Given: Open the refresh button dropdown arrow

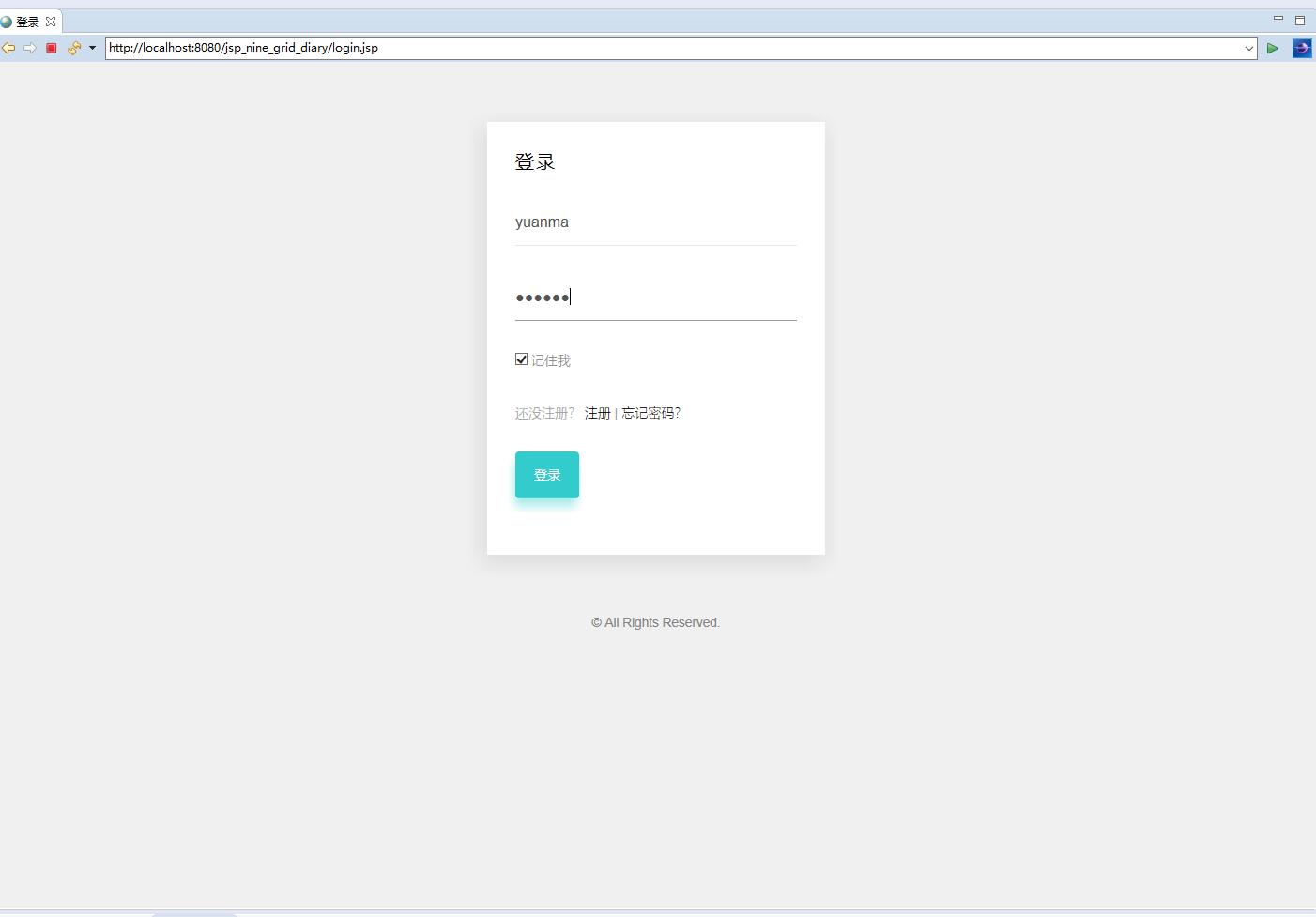Looking at the screenshot, I should click(x=92, y=48).
